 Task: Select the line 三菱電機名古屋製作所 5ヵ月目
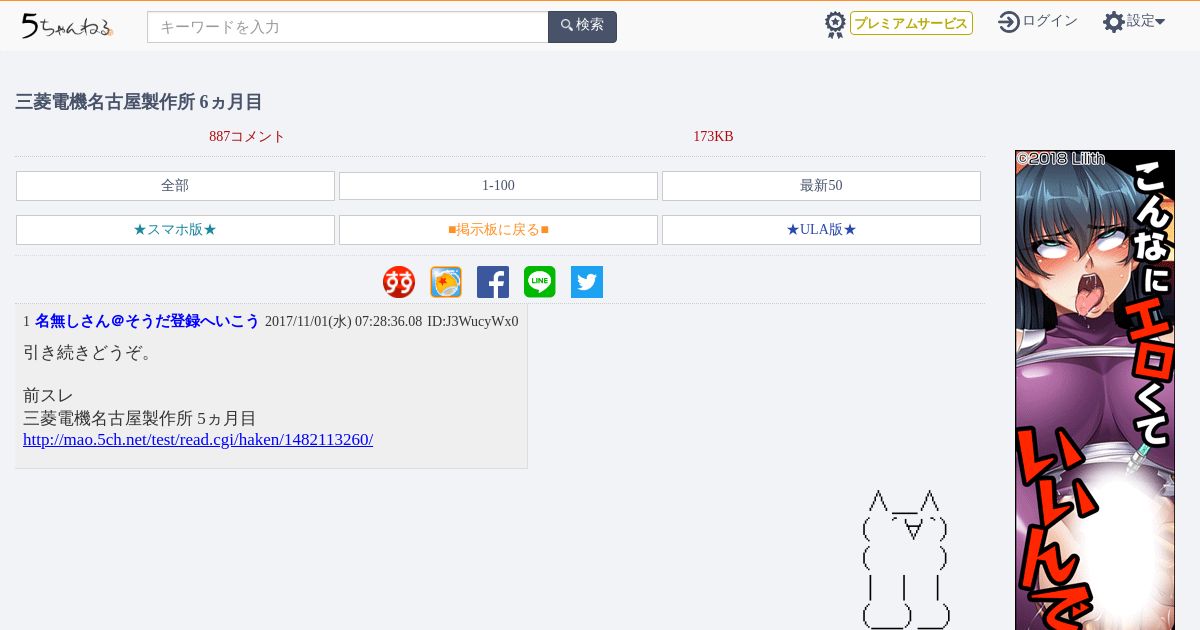click(x=140, y=418)
